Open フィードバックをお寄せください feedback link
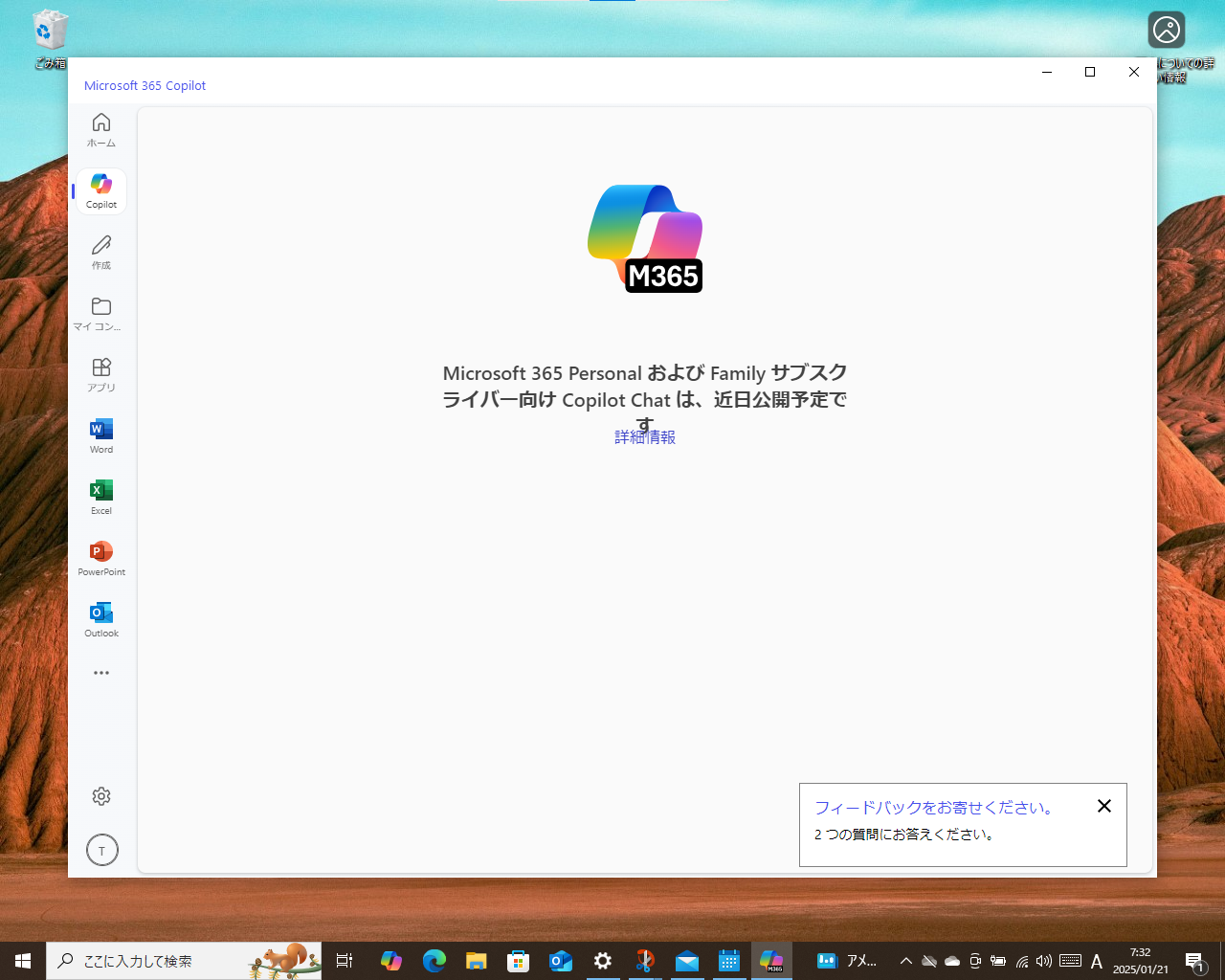Screen dimensions: 1225x980 click(x=934, y=808)
